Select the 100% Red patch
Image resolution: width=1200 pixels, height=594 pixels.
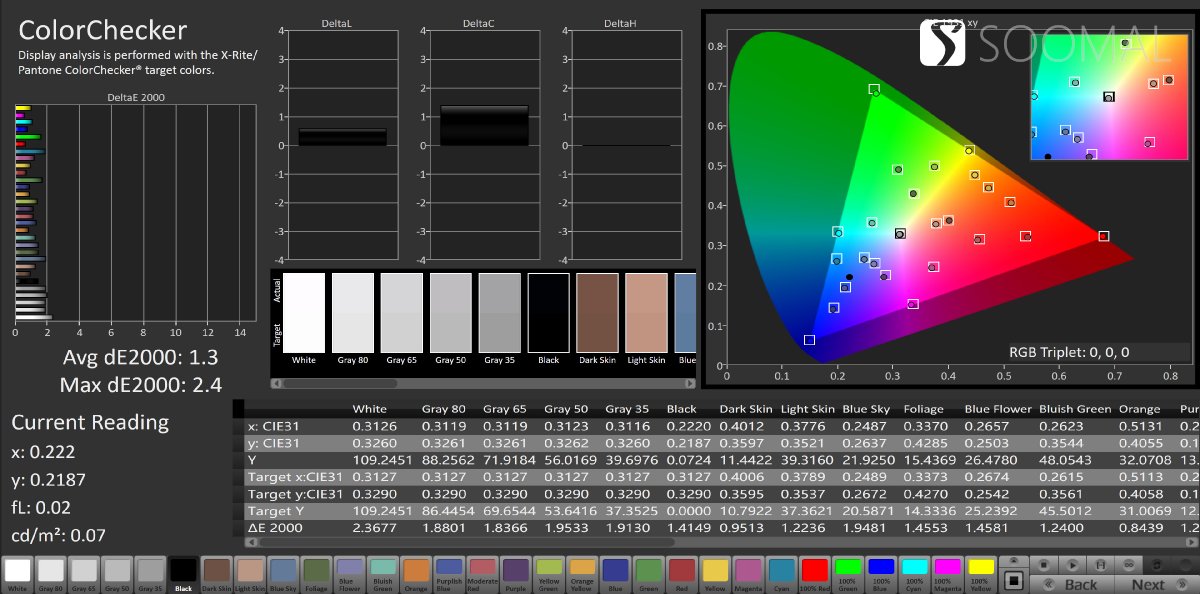tap(817, 570)
